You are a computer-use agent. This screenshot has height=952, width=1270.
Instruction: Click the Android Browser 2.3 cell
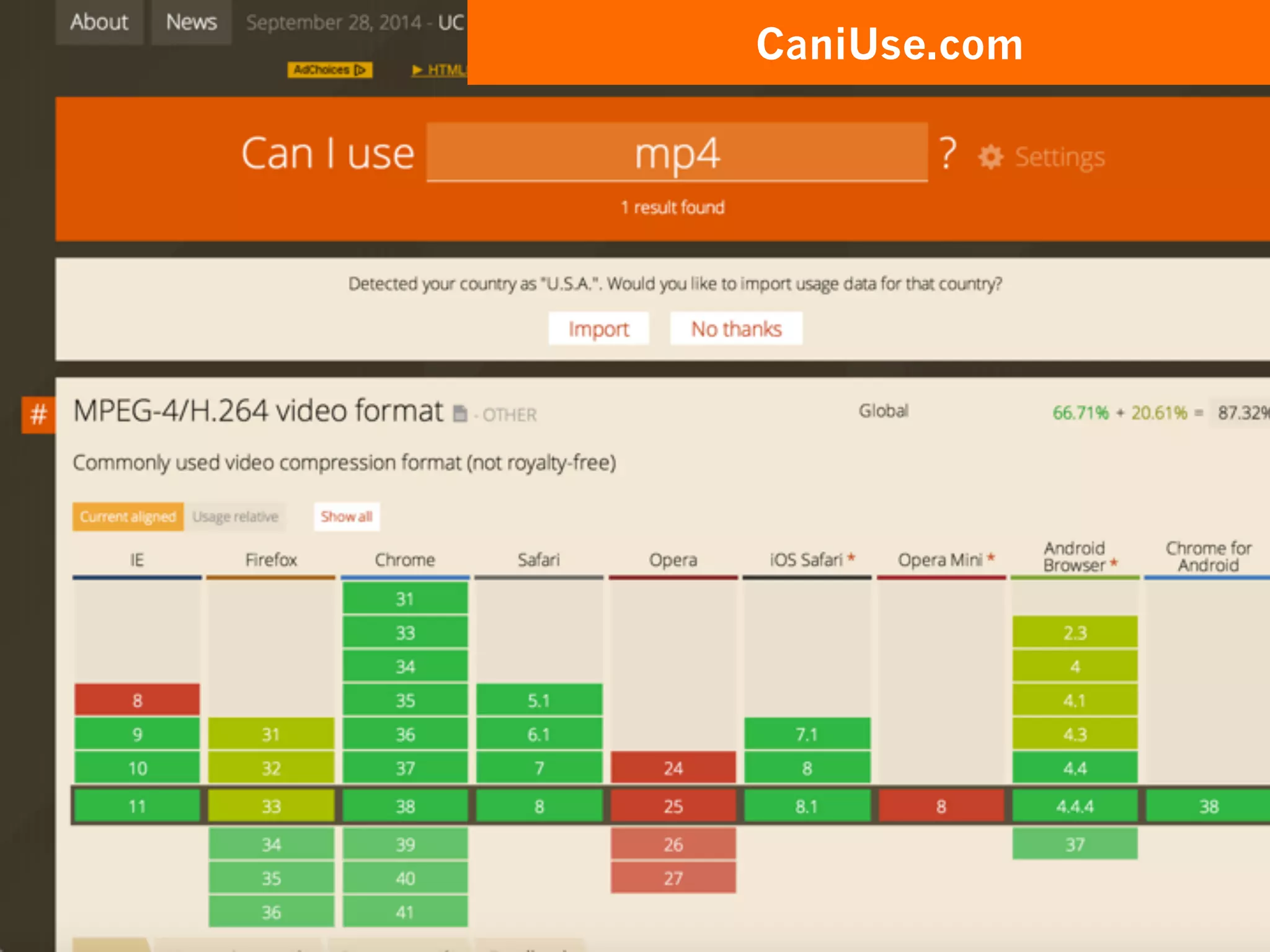point(1075,632)
